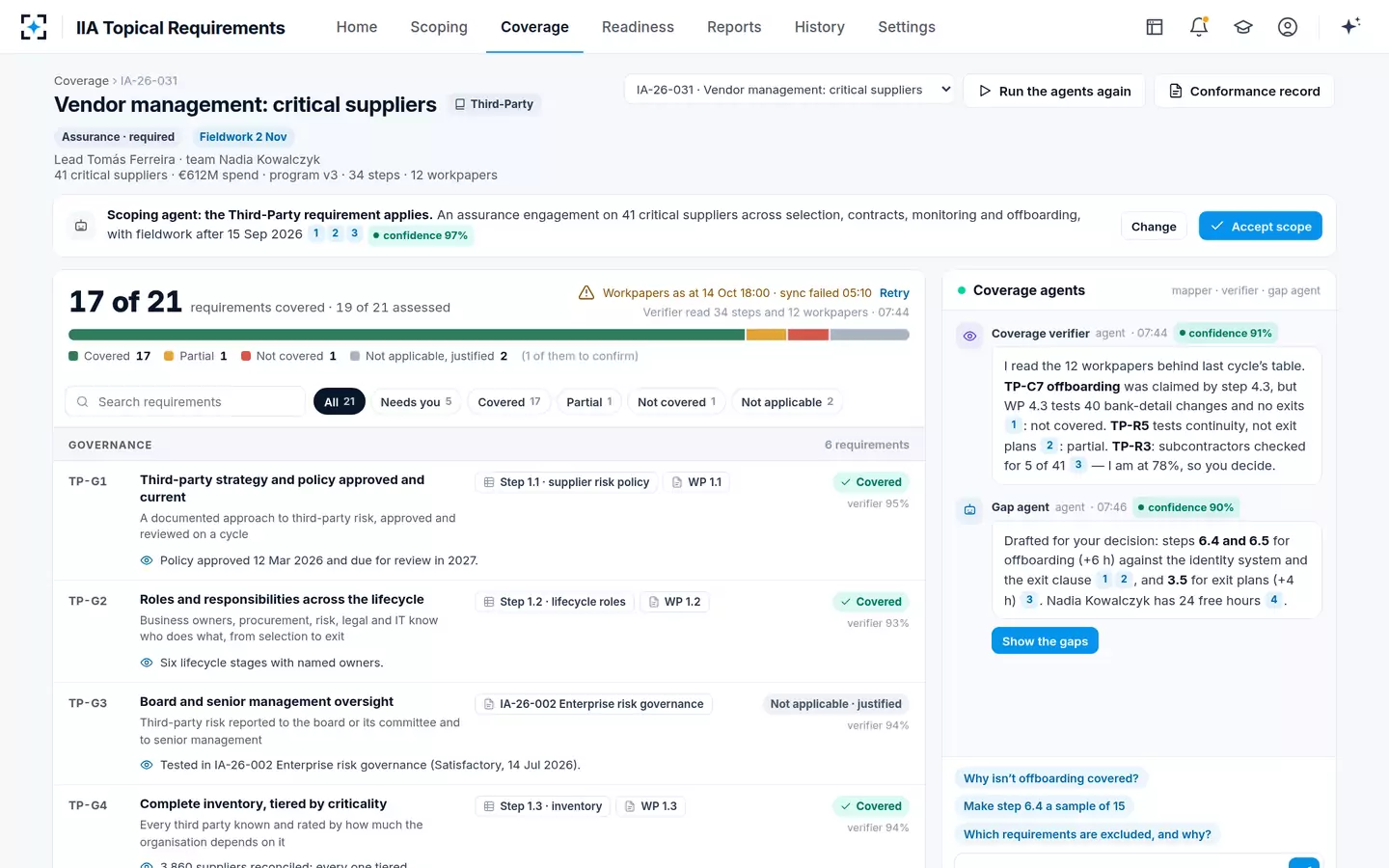Click the IIA Topical Requirements logo icon

(x=34, y=27)
